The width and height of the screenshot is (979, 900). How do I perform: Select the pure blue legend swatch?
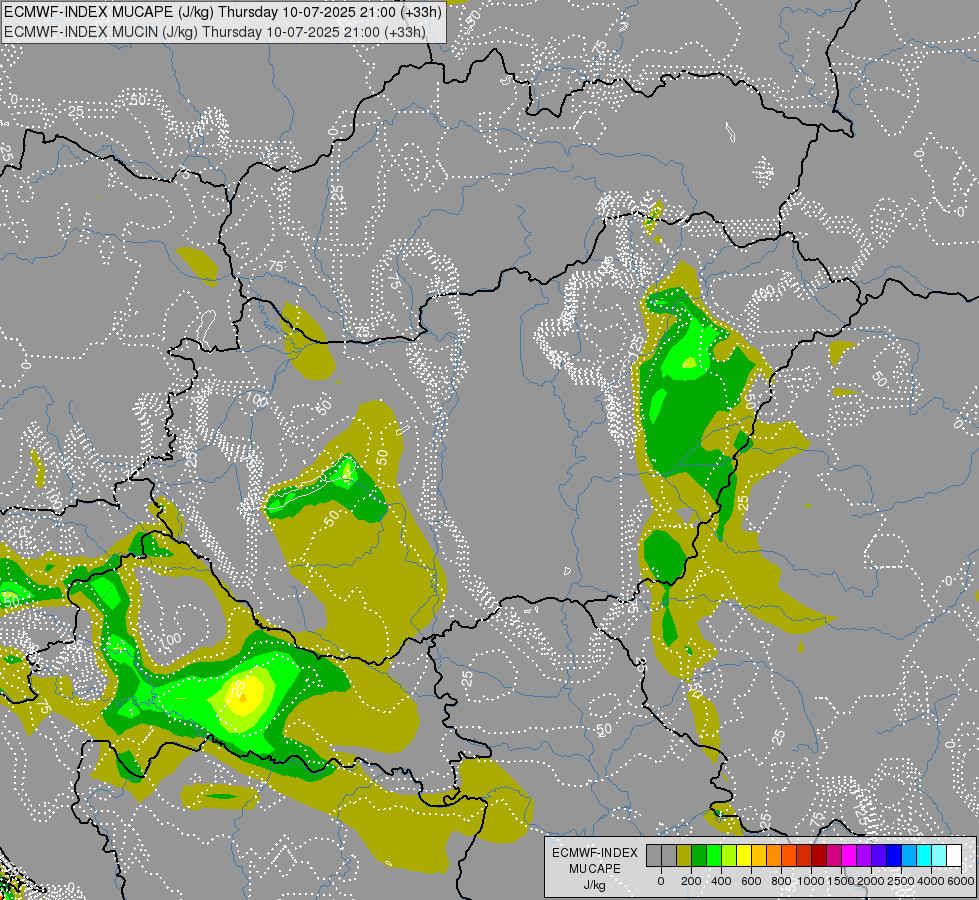894,856
